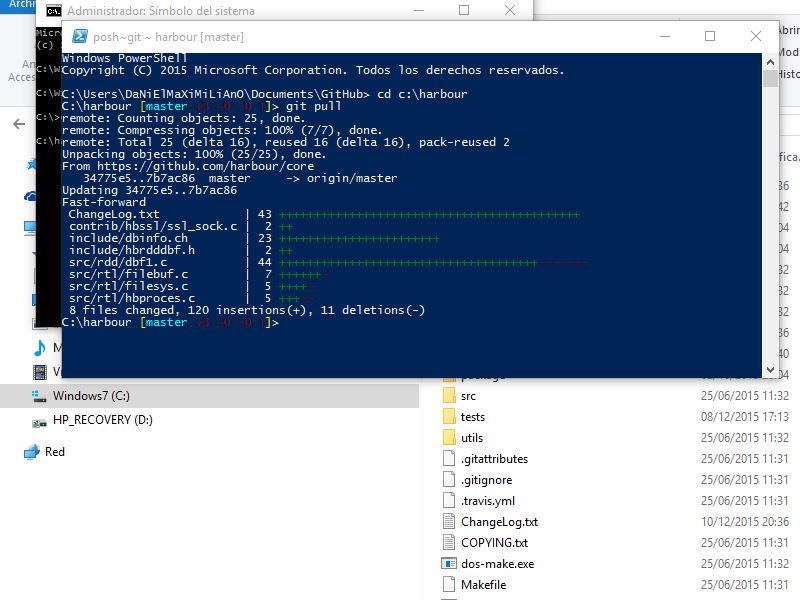Maximize the posh~git PowerShell window

point(710,37)
